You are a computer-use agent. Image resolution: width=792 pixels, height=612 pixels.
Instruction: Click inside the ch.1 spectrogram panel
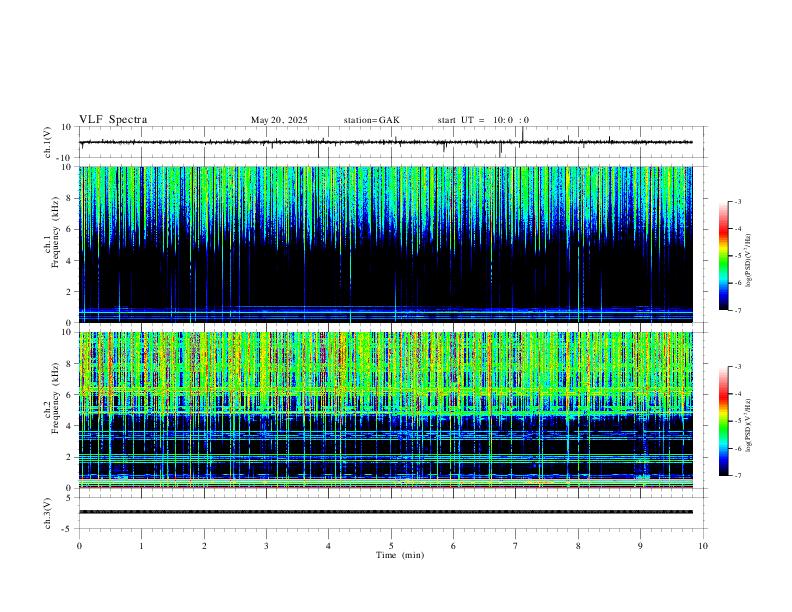point(386,244)
